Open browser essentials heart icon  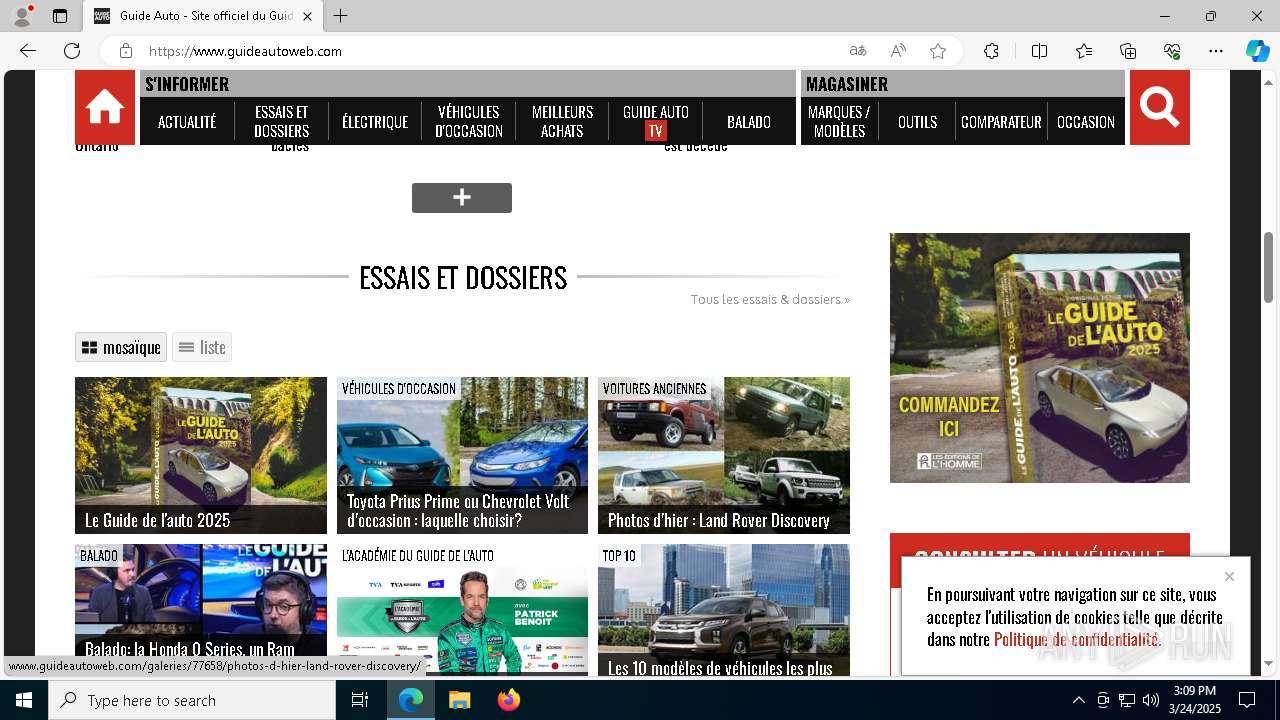(1172, 51)
